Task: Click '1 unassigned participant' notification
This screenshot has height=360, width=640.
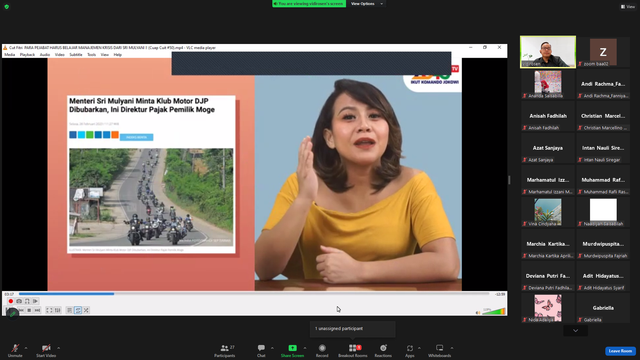Action: click(x=353, y=329)
